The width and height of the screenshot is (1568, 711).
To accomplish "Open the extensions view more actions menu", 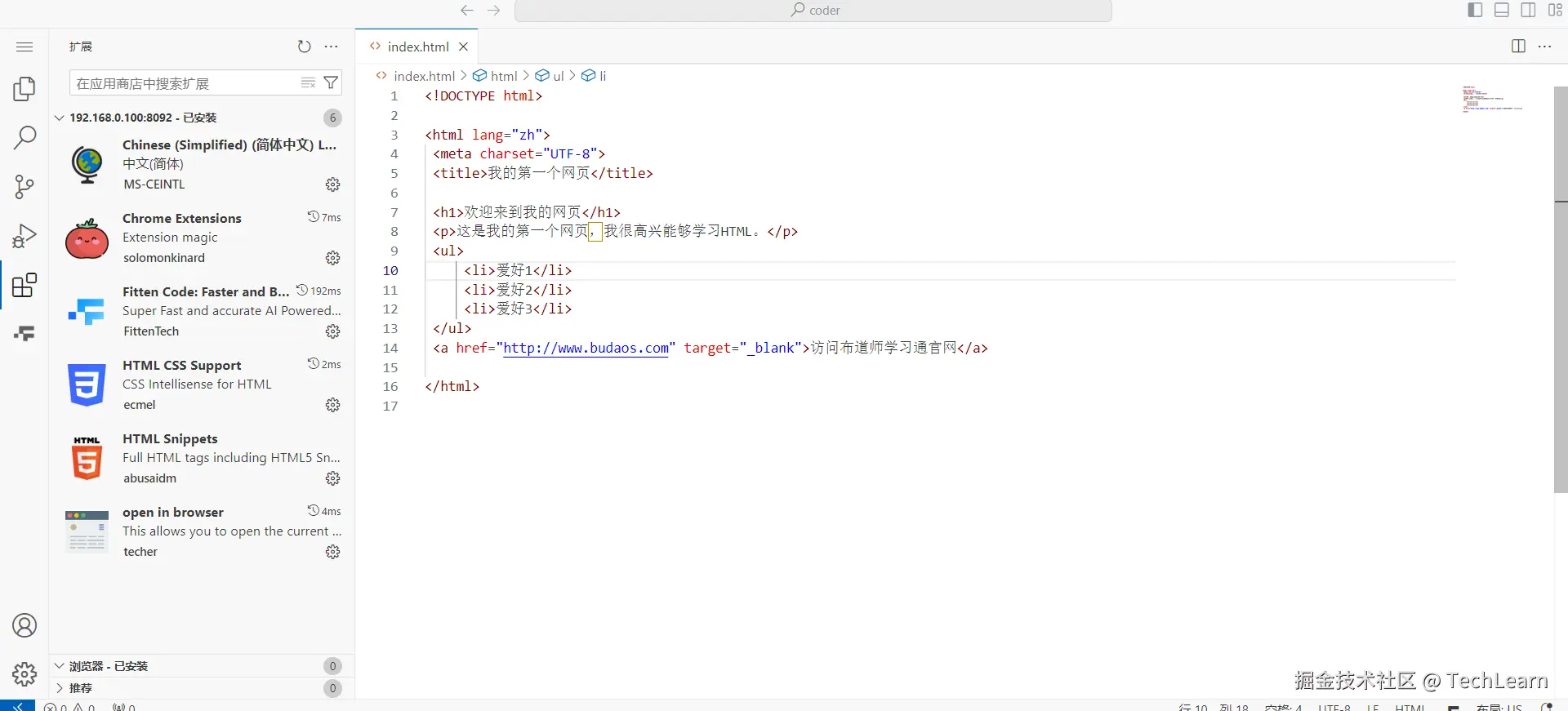I will pos(331,47).
